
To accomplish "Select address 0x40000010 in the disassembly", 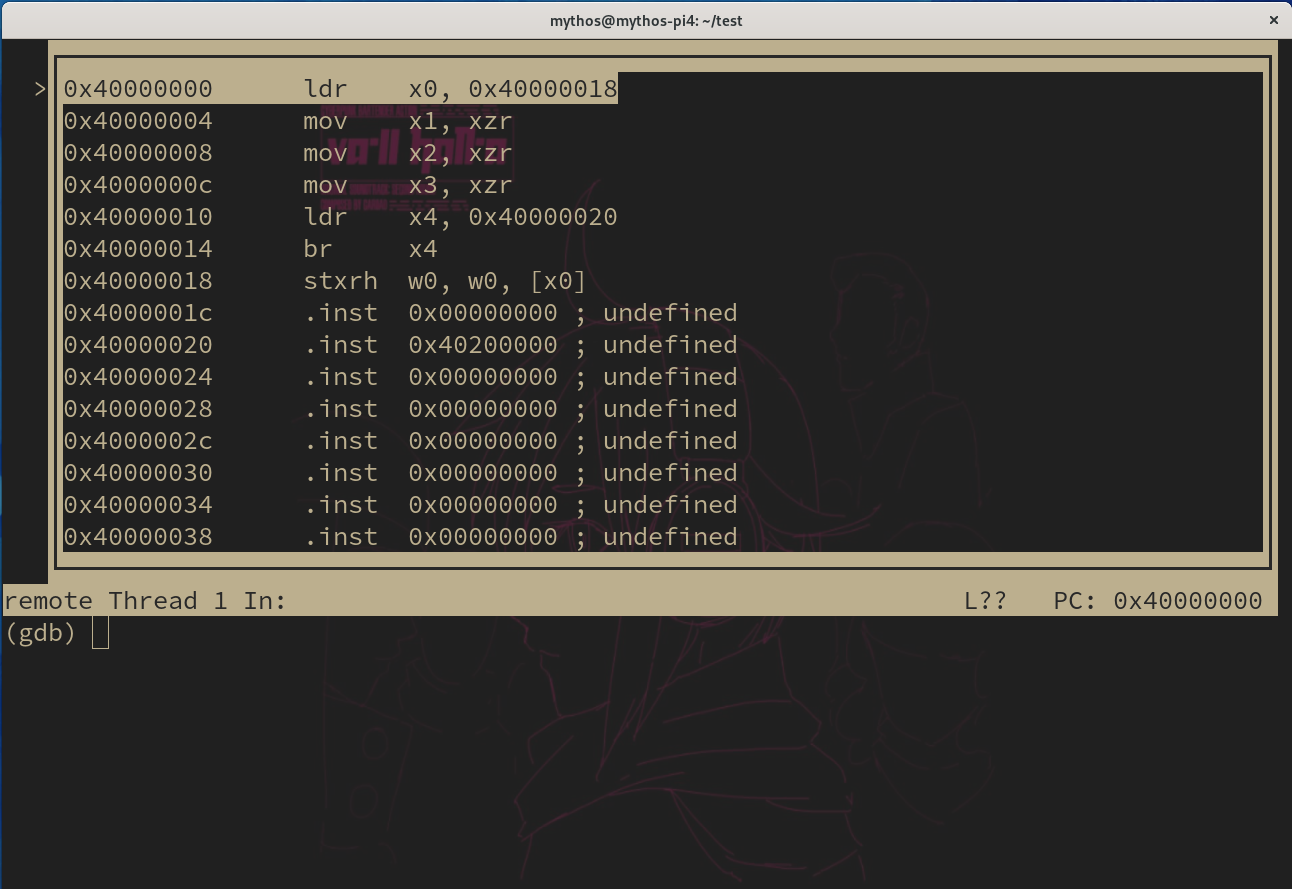I will click(138, 217).
